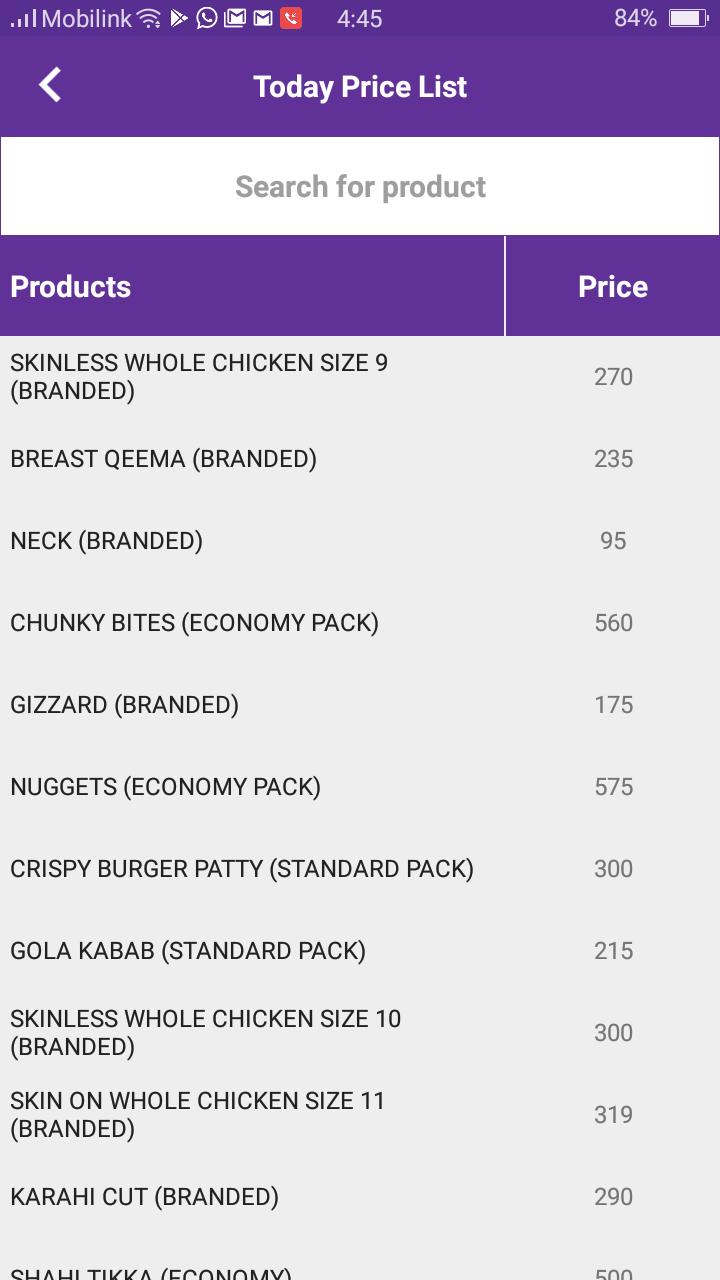Select Skinless Whole Chicken Size 9 row

click(360, 377)
